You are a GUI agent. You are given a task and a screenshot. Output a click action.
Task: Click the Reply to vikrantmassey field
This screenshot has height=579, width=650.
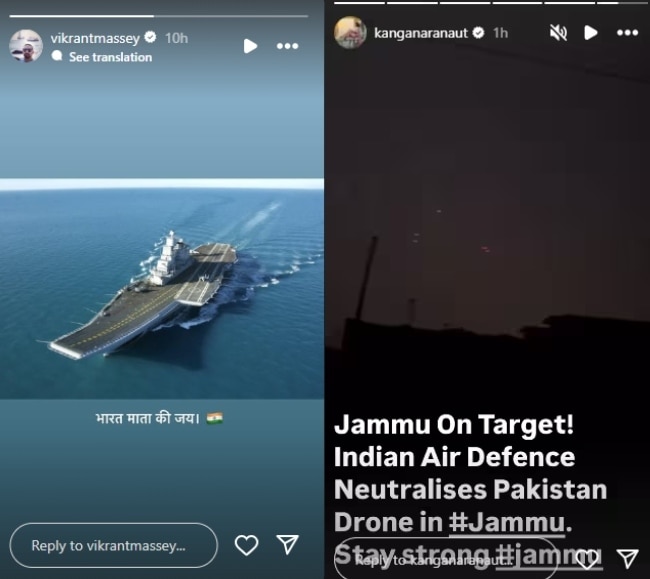click(x=114, y=545)
